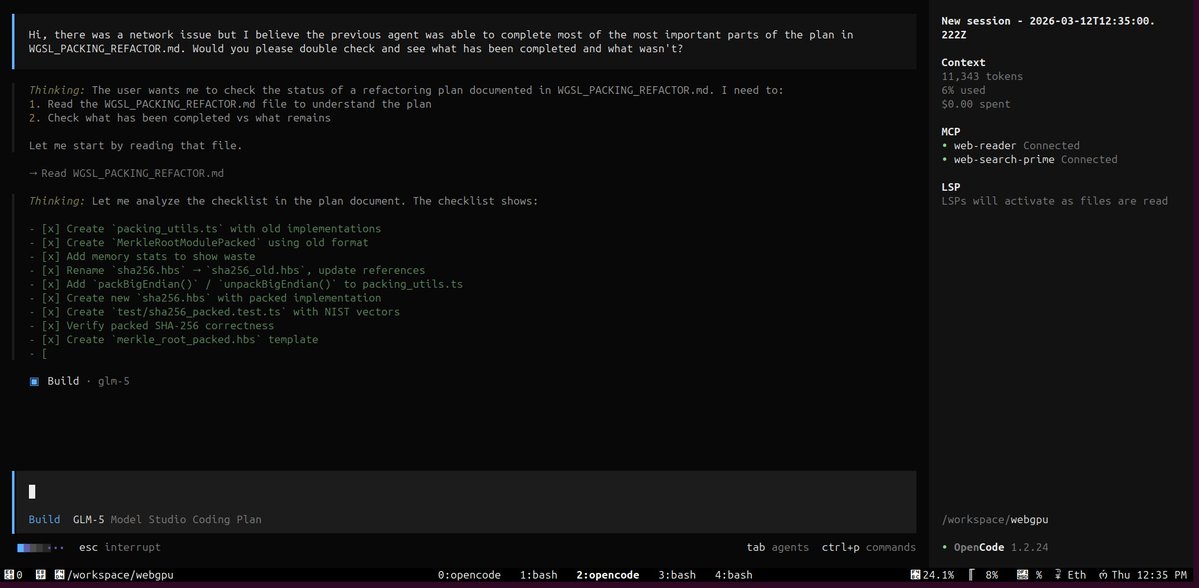This screenshot has height=588, width=1199.
Task: Click the LSPs will activate as files are read note
Action: click(x=1054, y=200)
